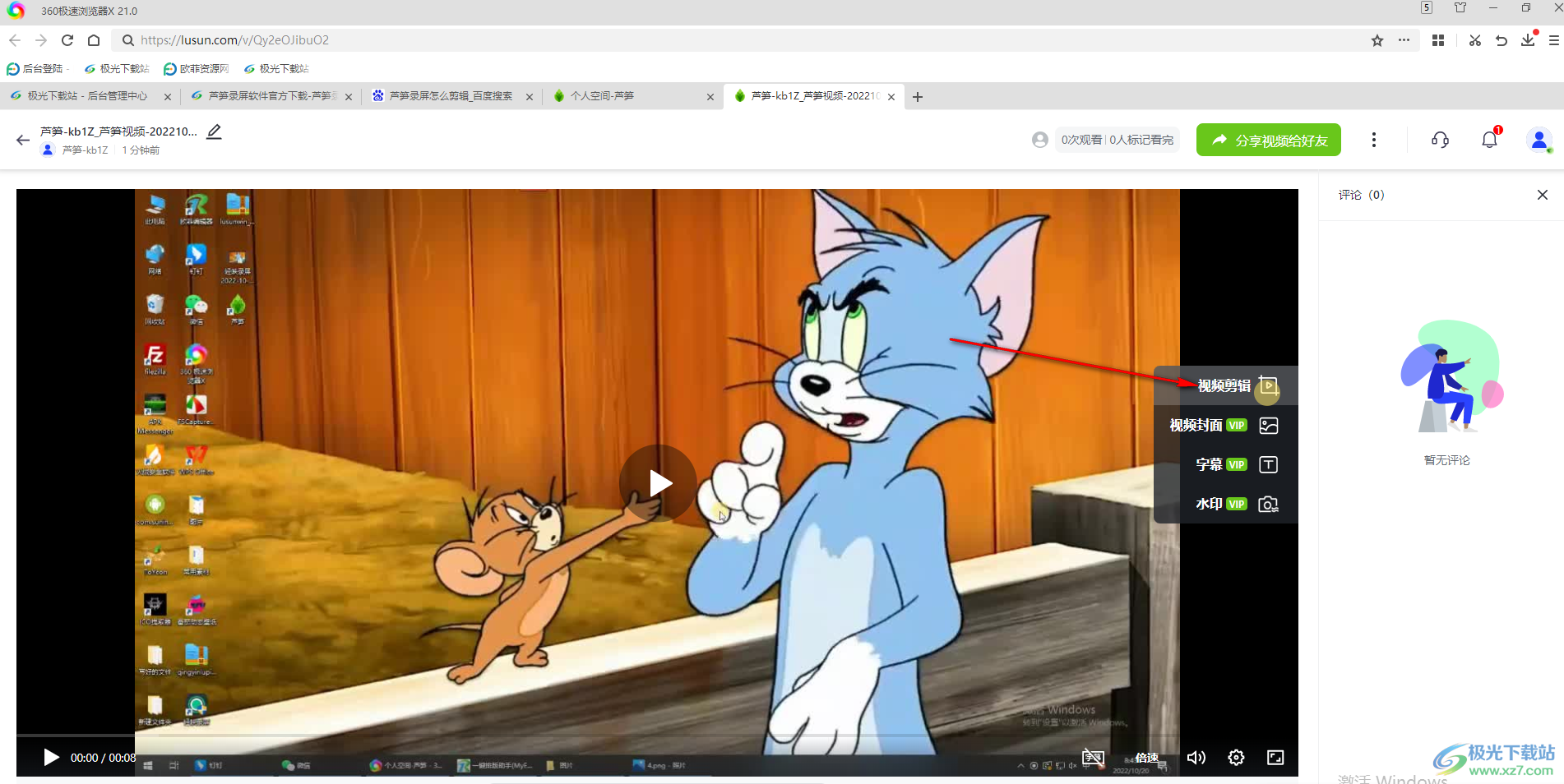Viewport: 1564px width, 784px height.
Task: Open the scissors screenshot tool
Action: (x=1475, y=40)
